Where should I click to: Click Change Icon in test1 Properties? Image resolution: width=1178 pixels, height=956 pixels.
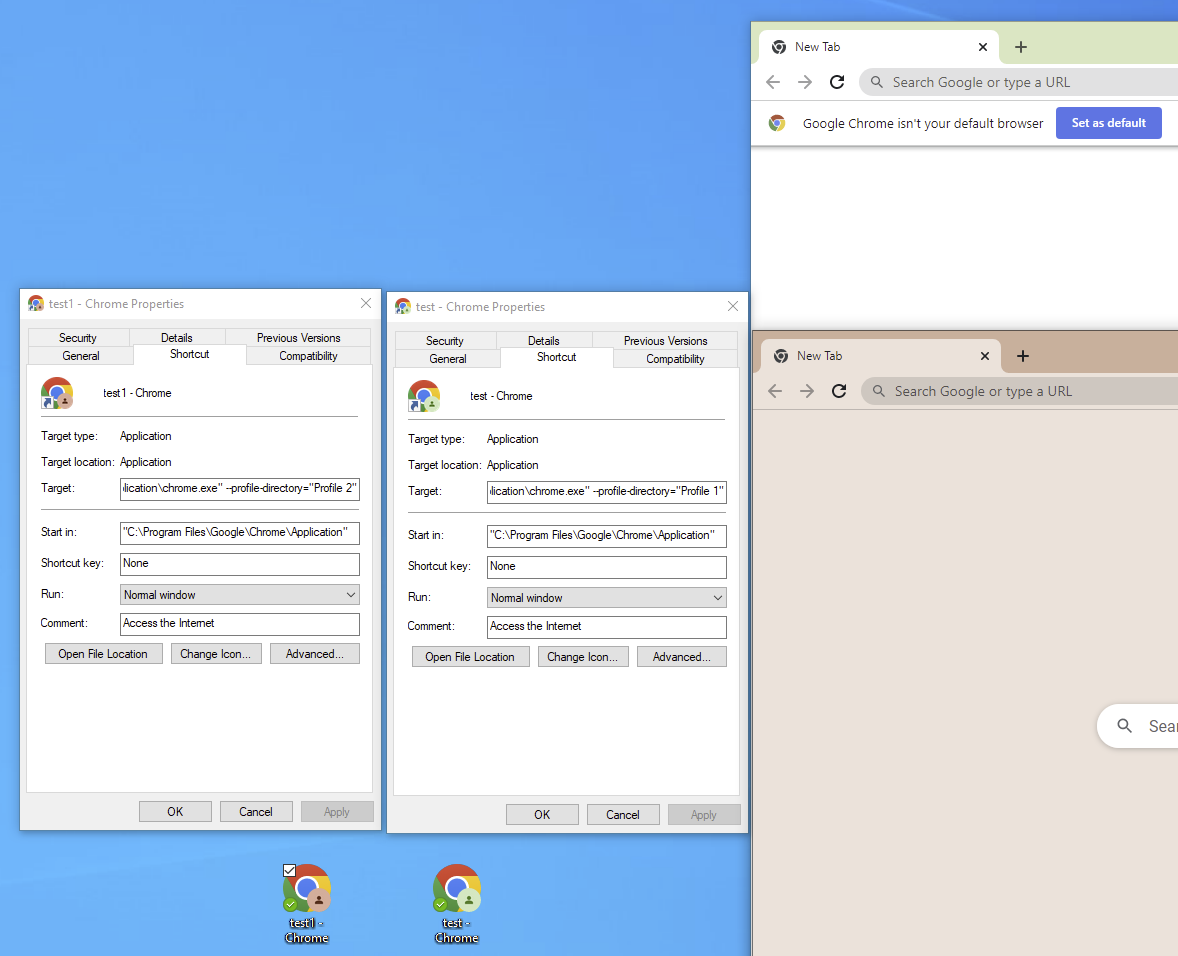[216, 654]
